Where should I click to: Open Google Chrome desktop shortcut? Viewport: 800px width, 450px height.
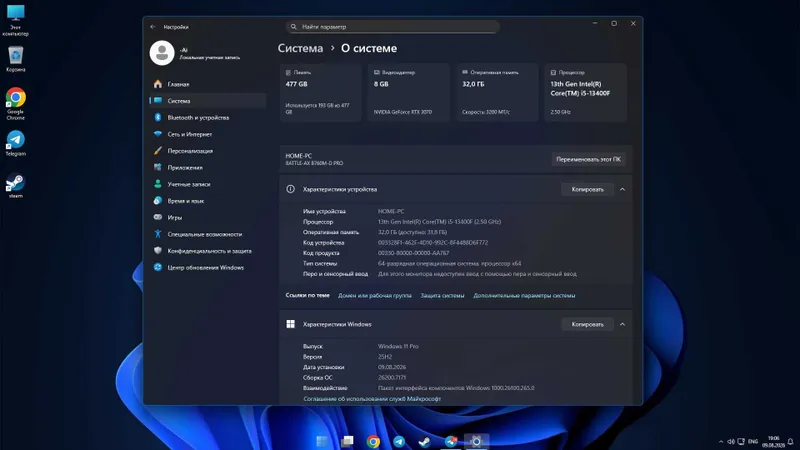tap(15, 104)
